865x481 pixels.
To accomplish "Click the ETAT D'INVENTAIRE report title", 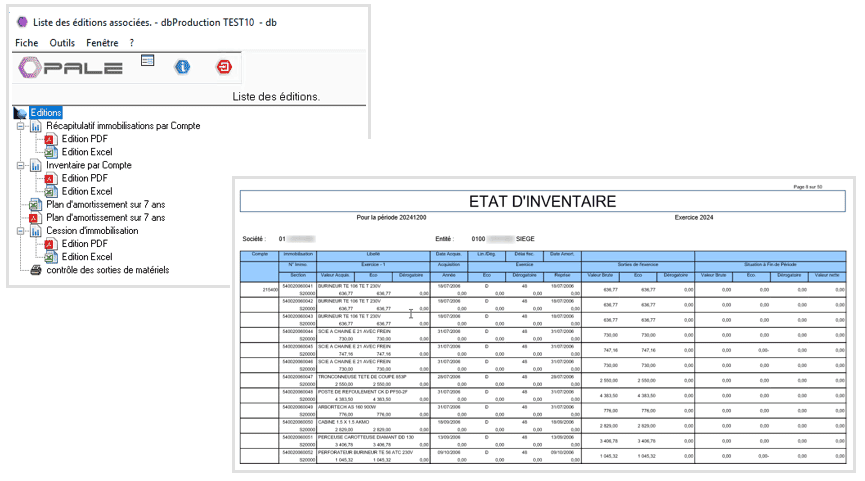I will pyautogui.click(x=542, y=202).
